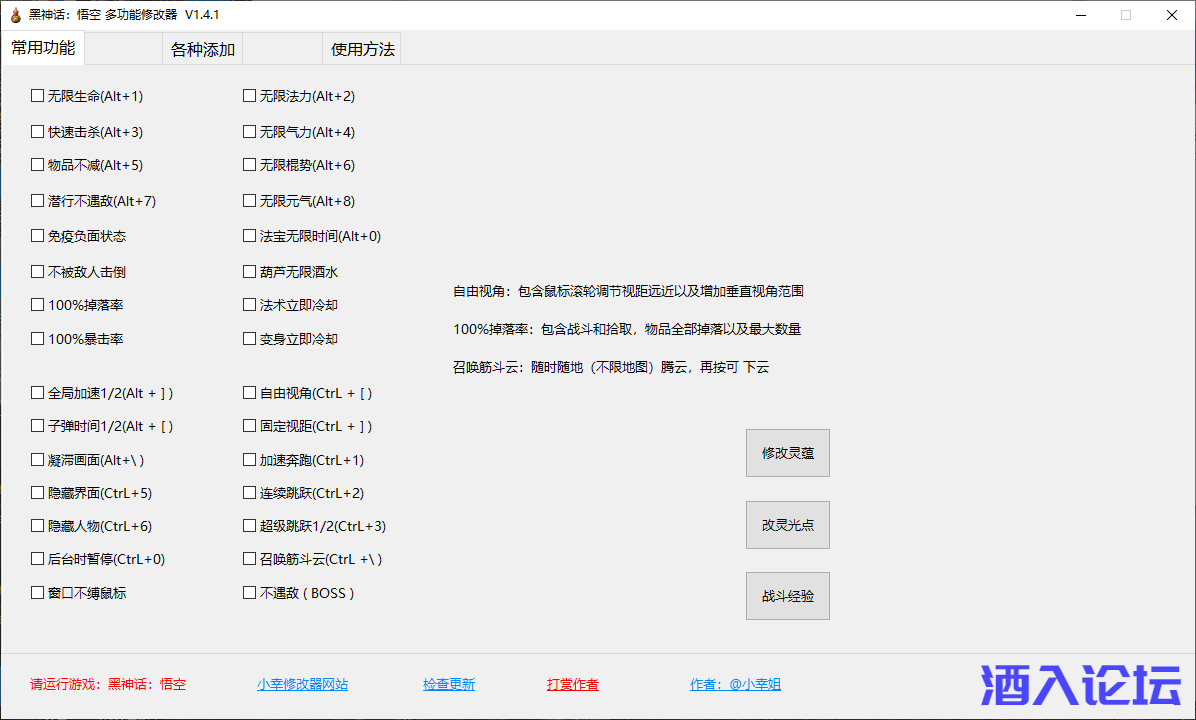This screenshot has height=720, width=1196.
Task: Click the 改灵光点 button
Action: click(788, 525)
